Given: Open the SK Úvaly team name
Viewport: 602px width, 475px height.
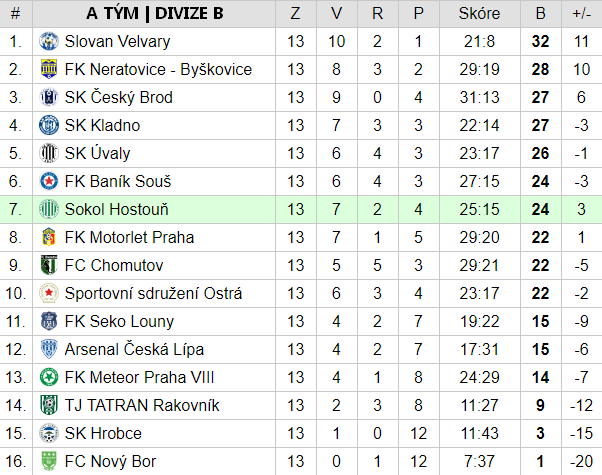Looking at the screenshot, I should click(98, 154).
